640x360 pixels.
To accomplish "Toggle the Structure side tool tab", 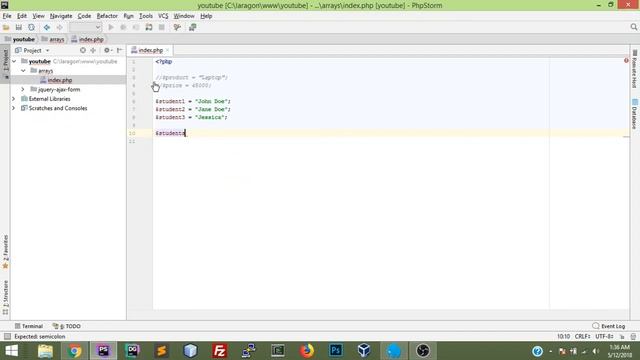I will point(5,298).
